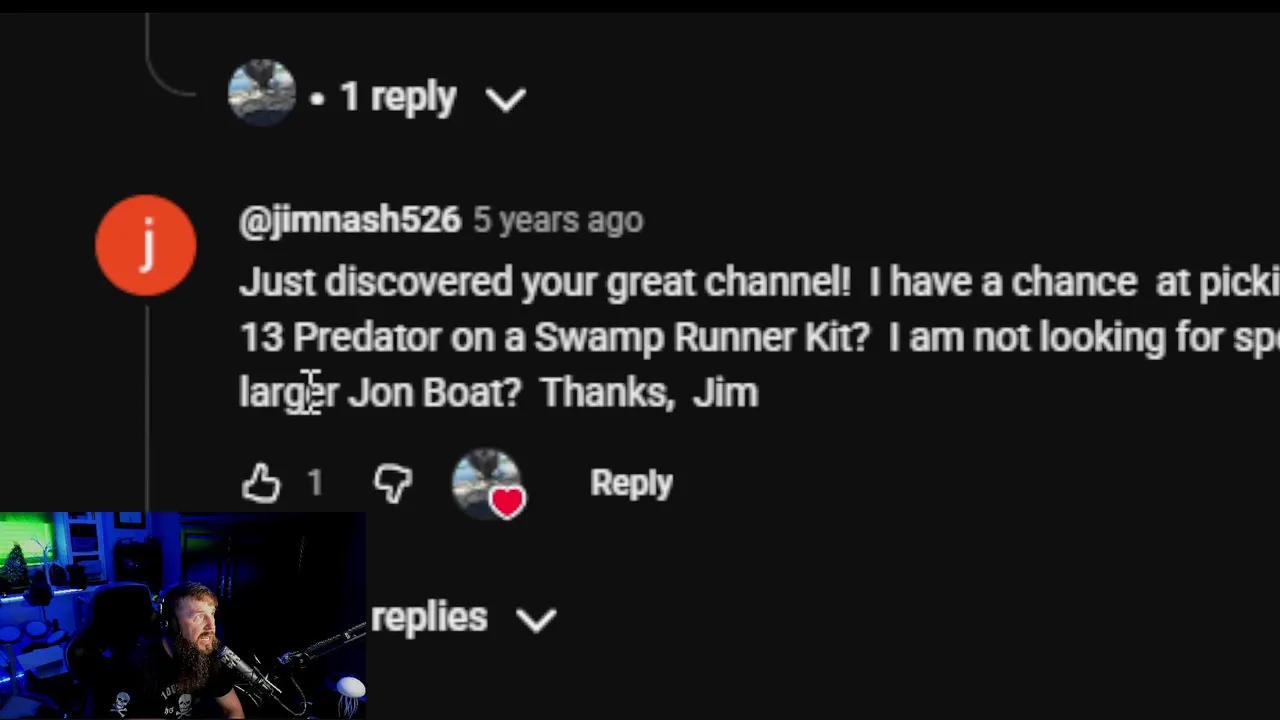The height and width of the screenshot is (720, 1280).
Task: Expand the "1 reply" chevron arrow
Action: 506,99
